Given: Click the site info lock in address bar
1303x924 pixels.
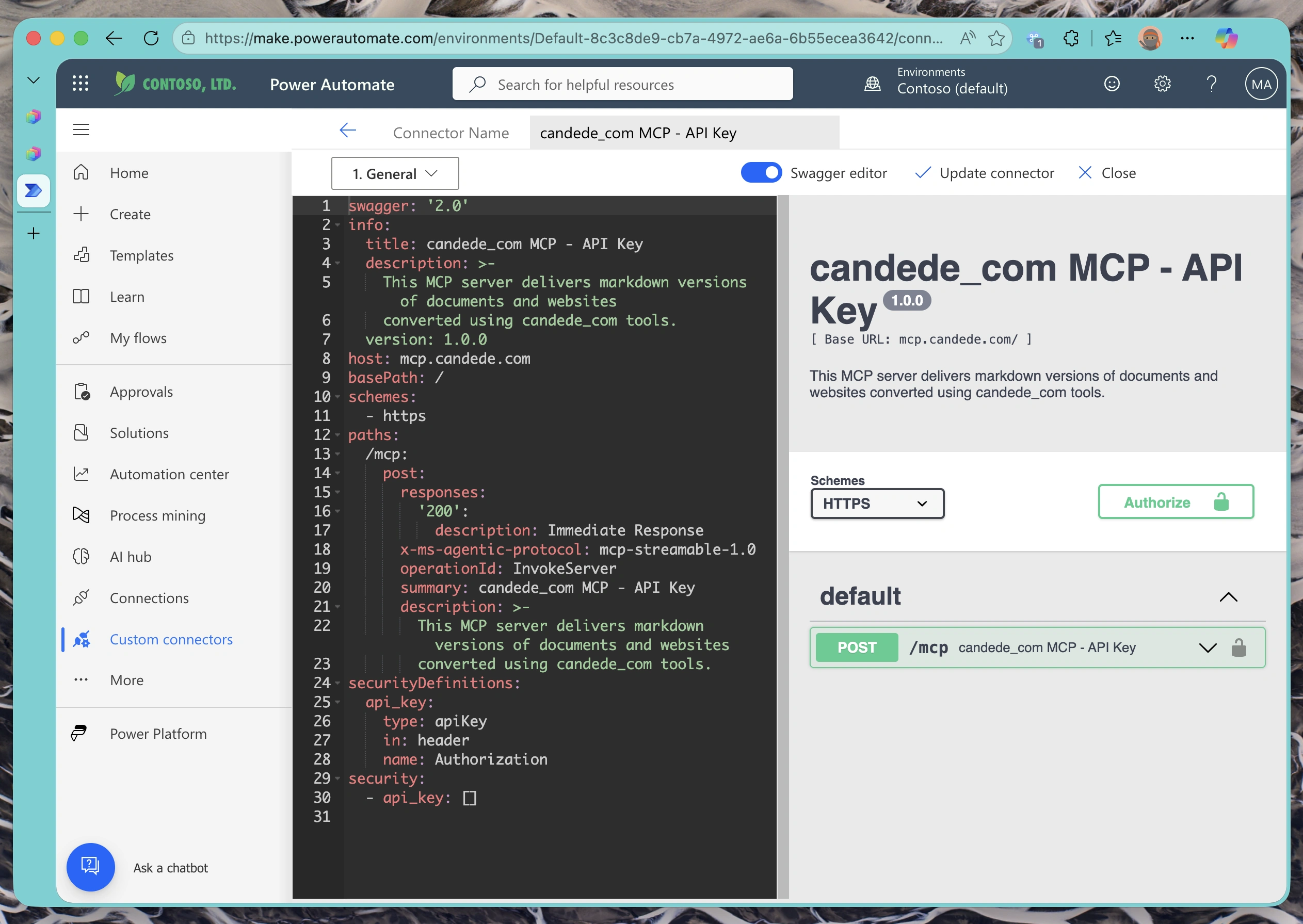Looking at the screenshot, I should click(188, 38).
